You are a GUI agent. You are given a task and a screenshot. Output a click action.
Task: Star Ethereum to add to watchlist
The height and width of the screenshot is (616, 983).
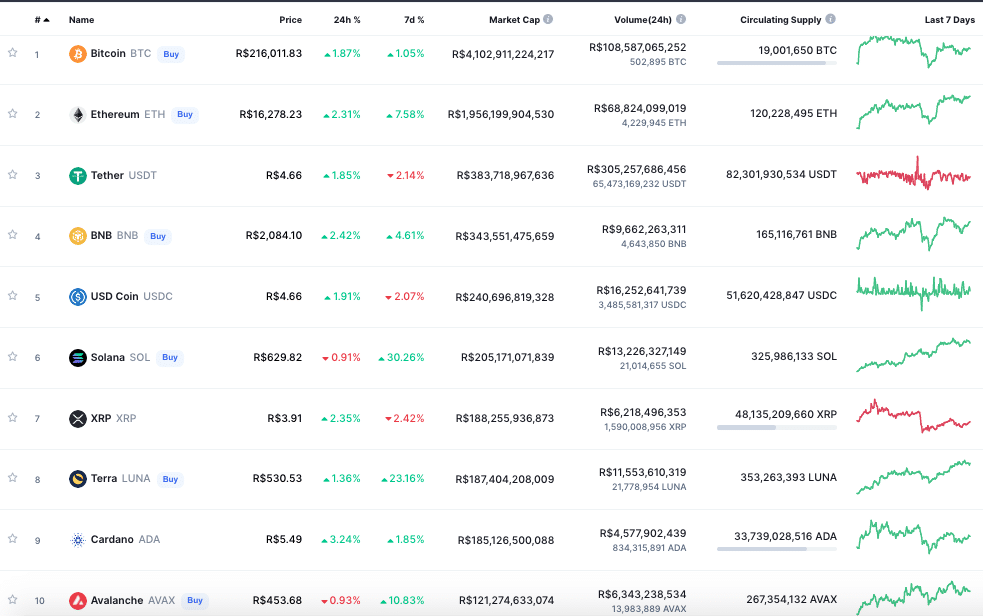pyautogui.click(x=13, y=113)
